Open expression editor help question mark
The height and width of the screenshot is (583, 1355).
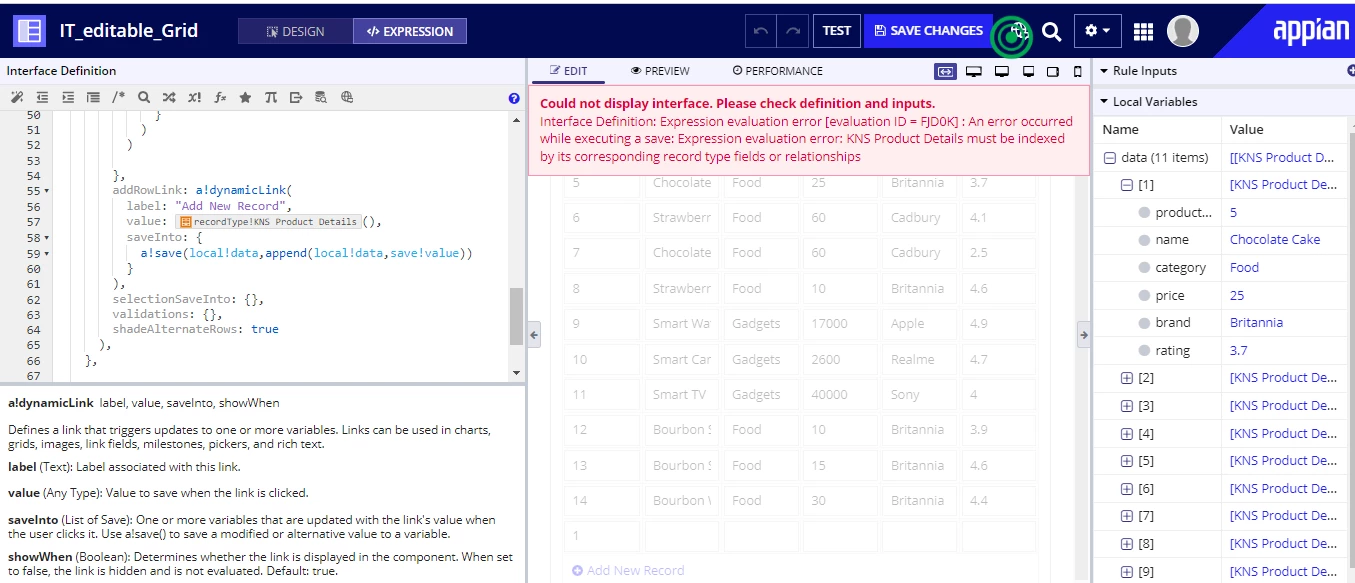pos(514,98)
